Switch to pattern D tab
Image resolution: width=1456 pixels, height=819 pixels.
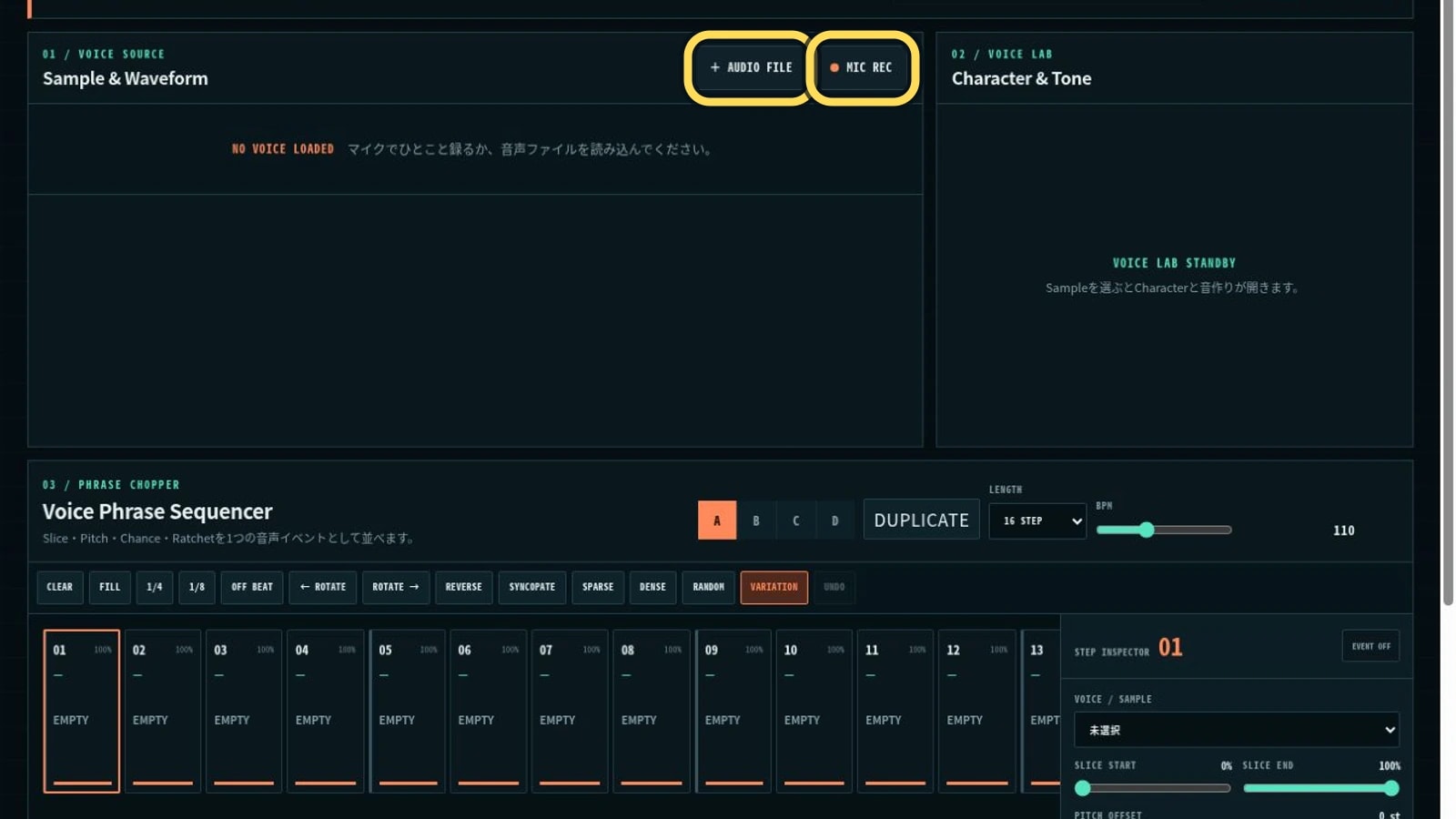pos(835,521)
